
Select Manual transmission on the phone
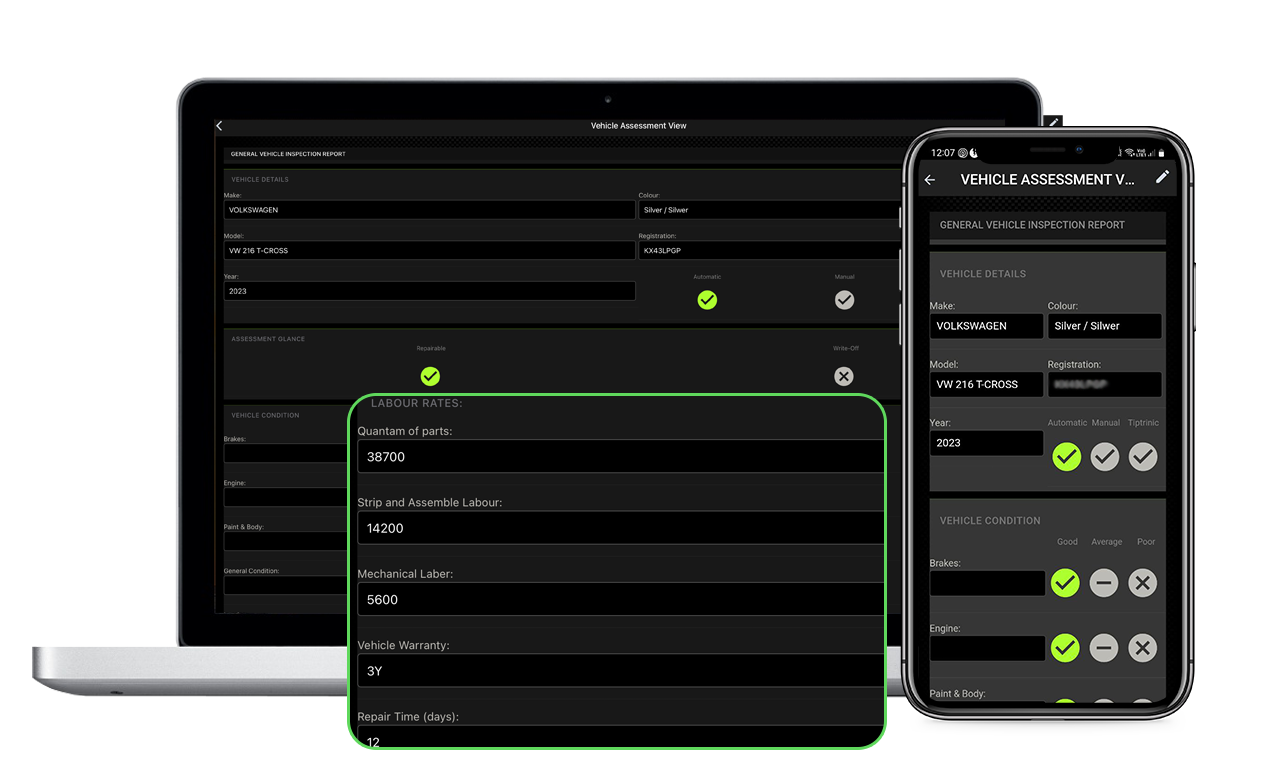click(x=1104, y=457)
